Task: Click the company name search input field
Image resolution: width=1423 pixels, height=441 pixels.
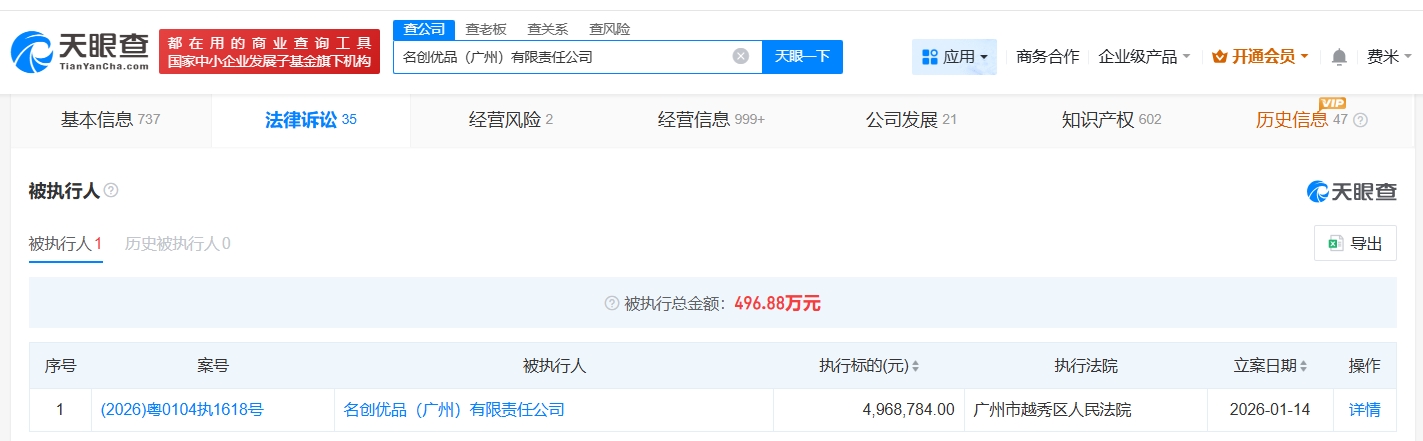Action: coord(560,57)
